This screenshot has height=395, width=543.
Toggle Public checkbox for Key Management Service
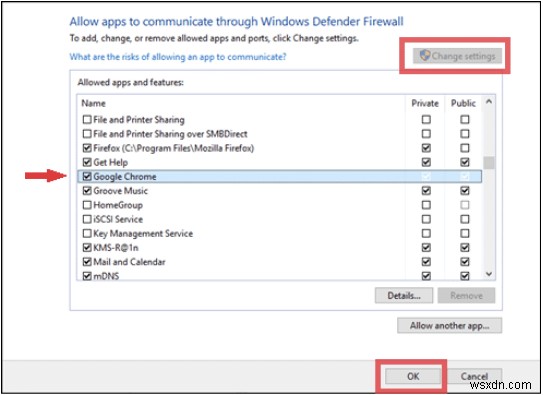(x=465, y=233)
